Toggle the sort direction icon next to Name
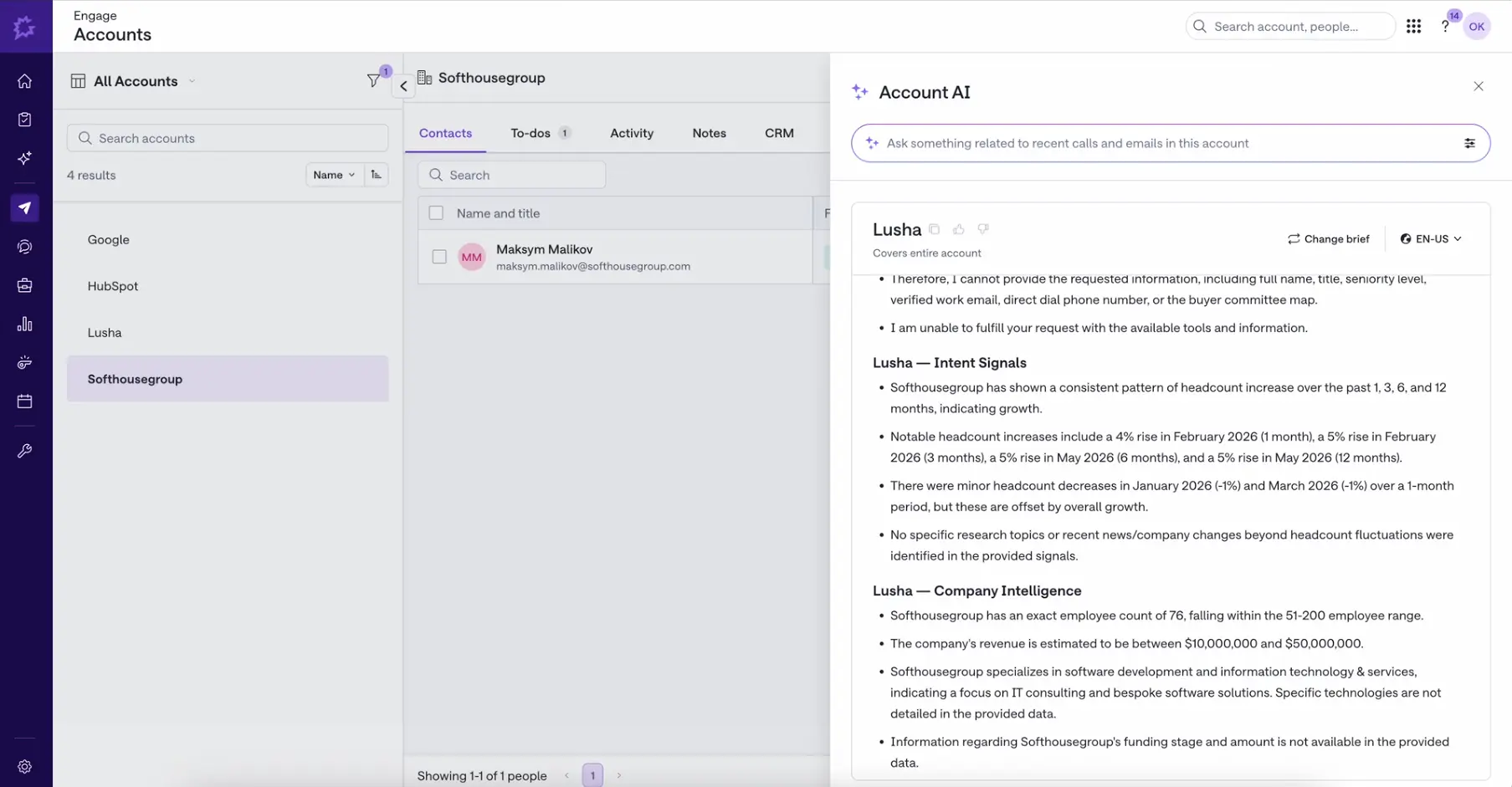The width and height of the screenshot is (1512, 787). tap(377, 175)
